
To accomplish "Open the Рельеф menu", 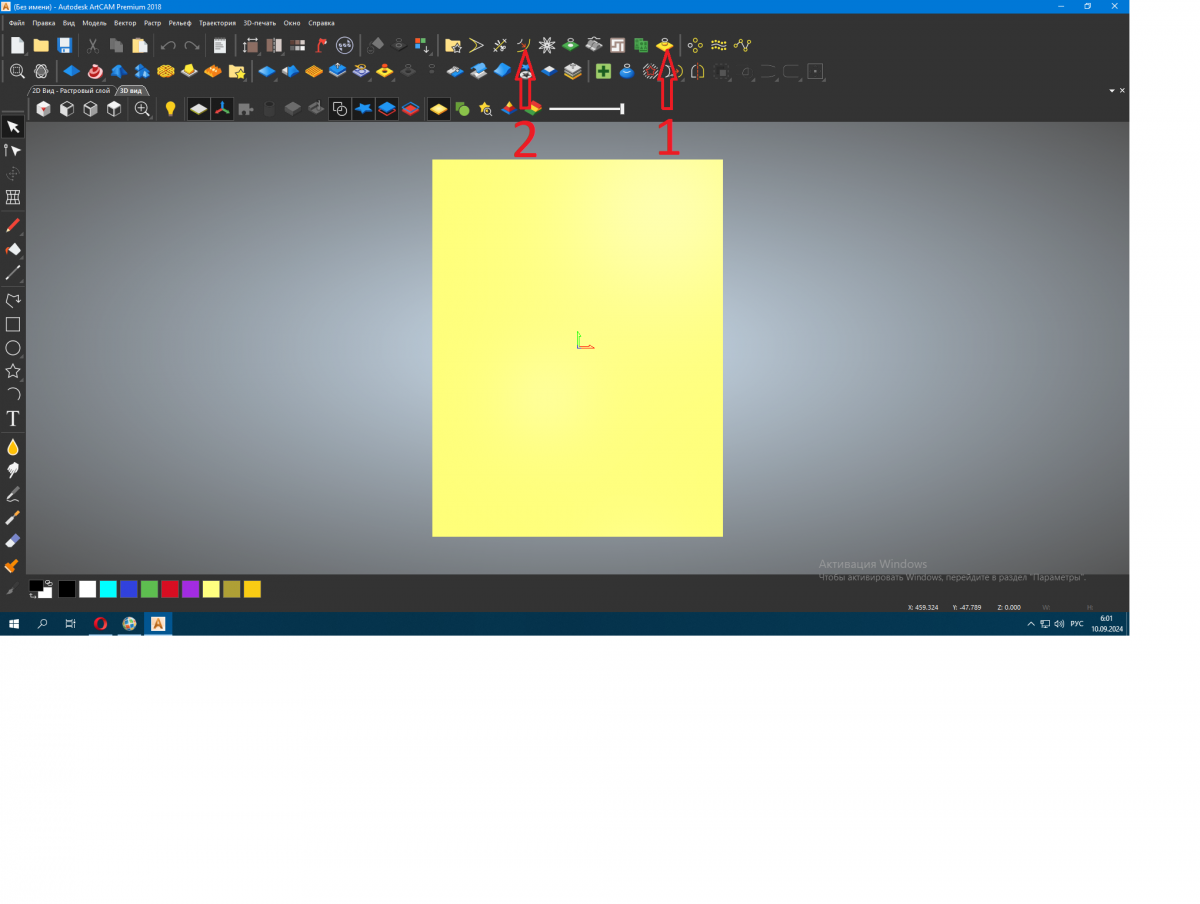I will 180,22.
